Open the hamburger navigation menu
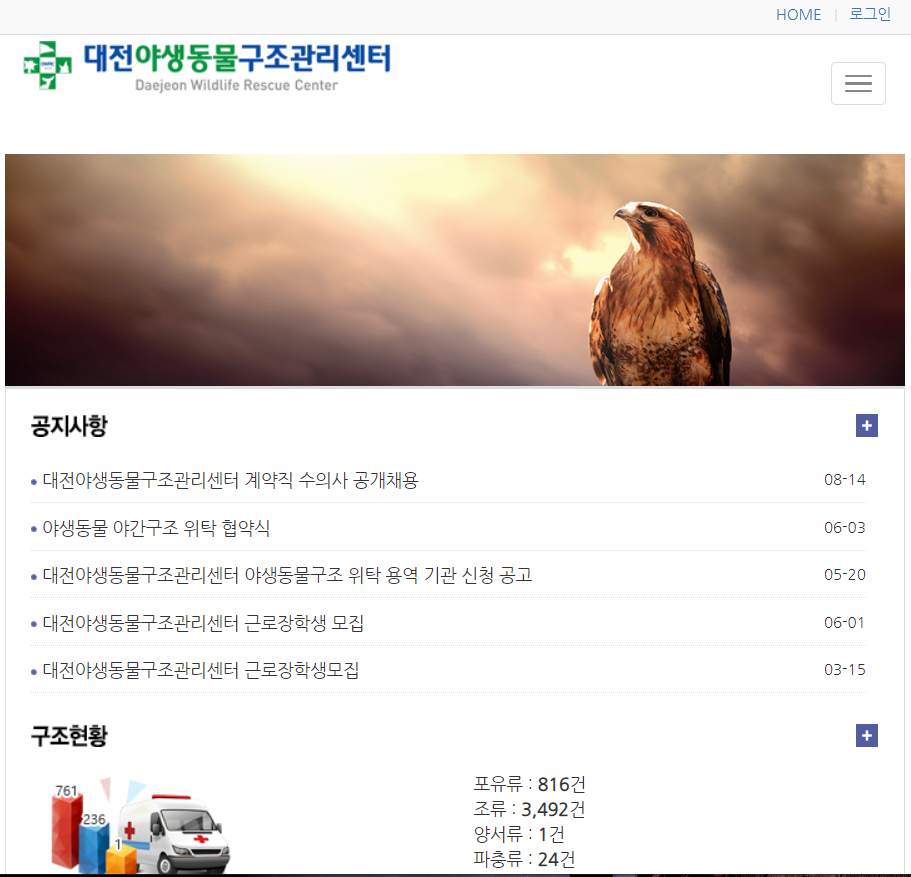This screenshot has height=877, width=911. 858,84
